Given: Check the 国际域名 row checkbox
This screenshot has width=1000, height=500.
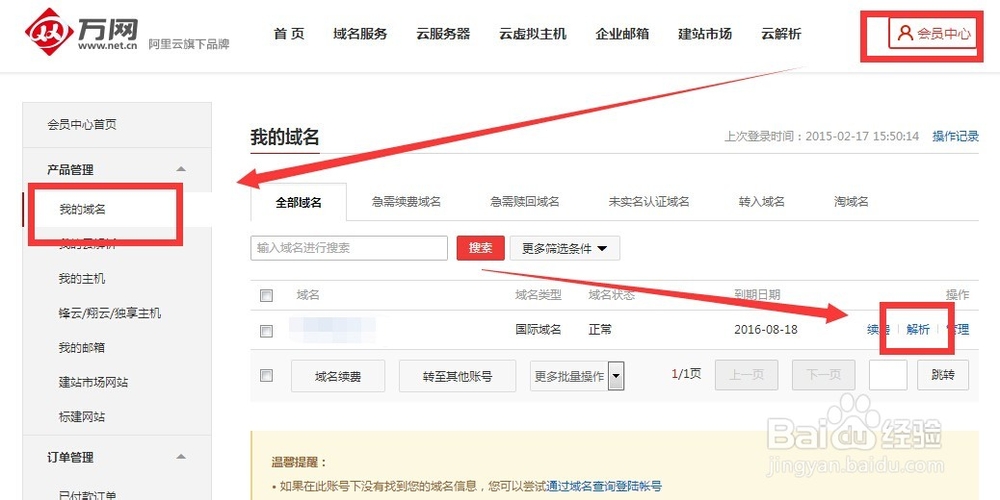Looking at the screenshot, I should pyautogui.click(x=267, y=331).
